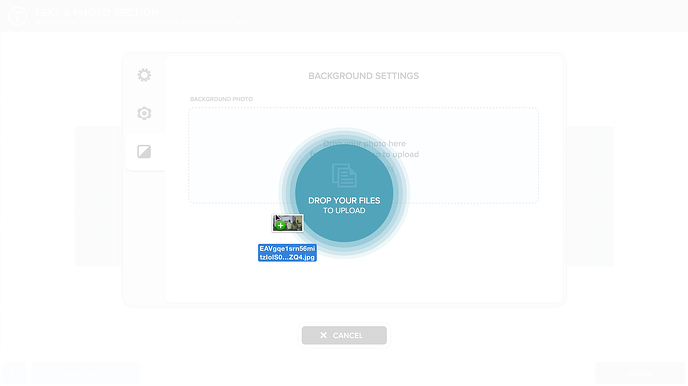
Task: Click the Background Settings heading
Action: (363, 76)
